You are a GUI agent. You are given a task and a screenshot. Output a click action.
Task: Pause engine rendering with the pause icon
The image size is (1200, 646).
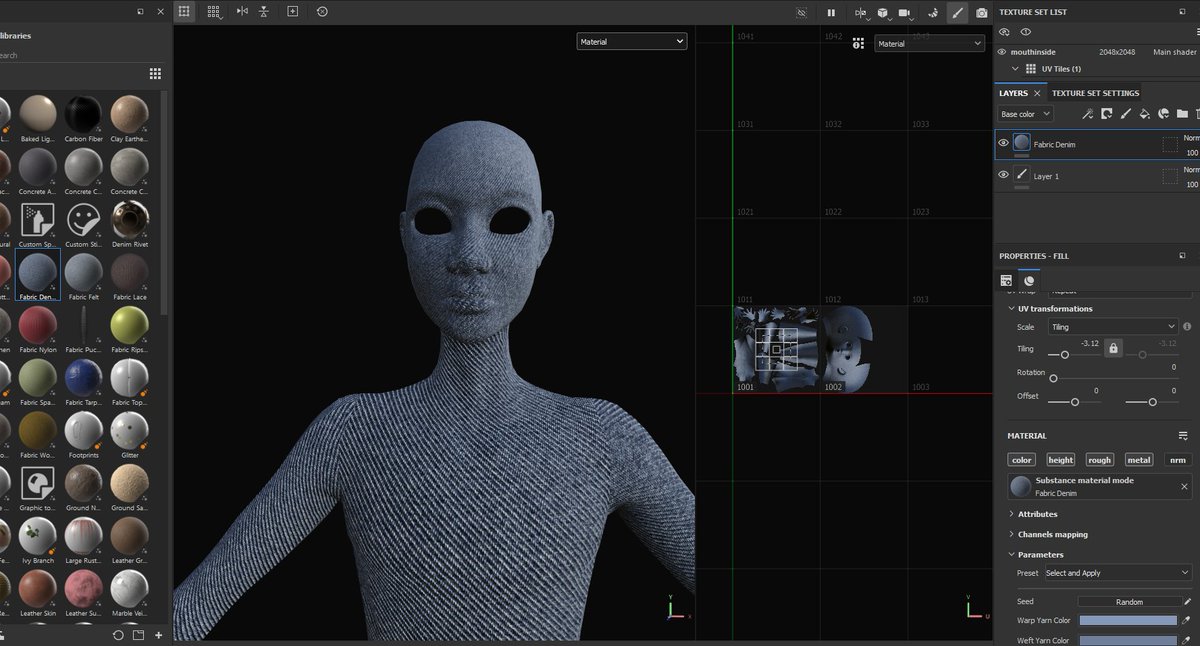tap(830, 13)
